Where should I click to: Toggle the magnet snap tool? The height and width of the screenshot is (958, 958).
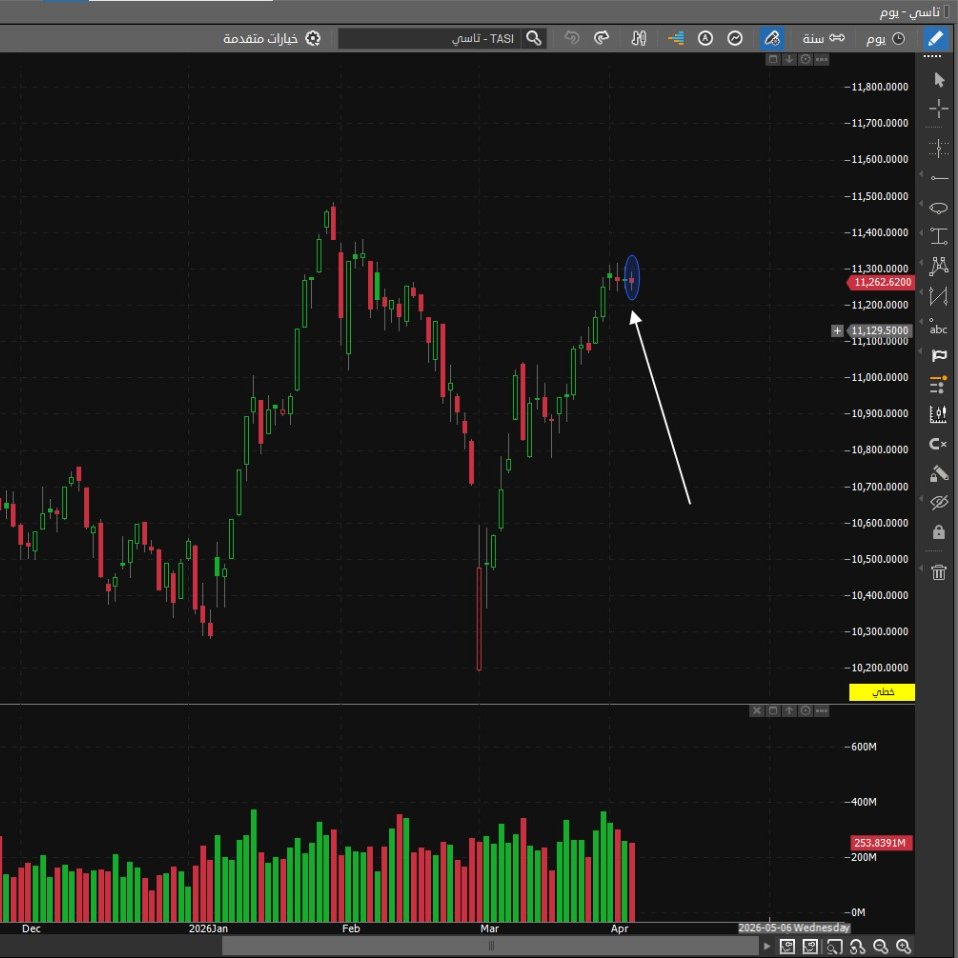[938, 444]
